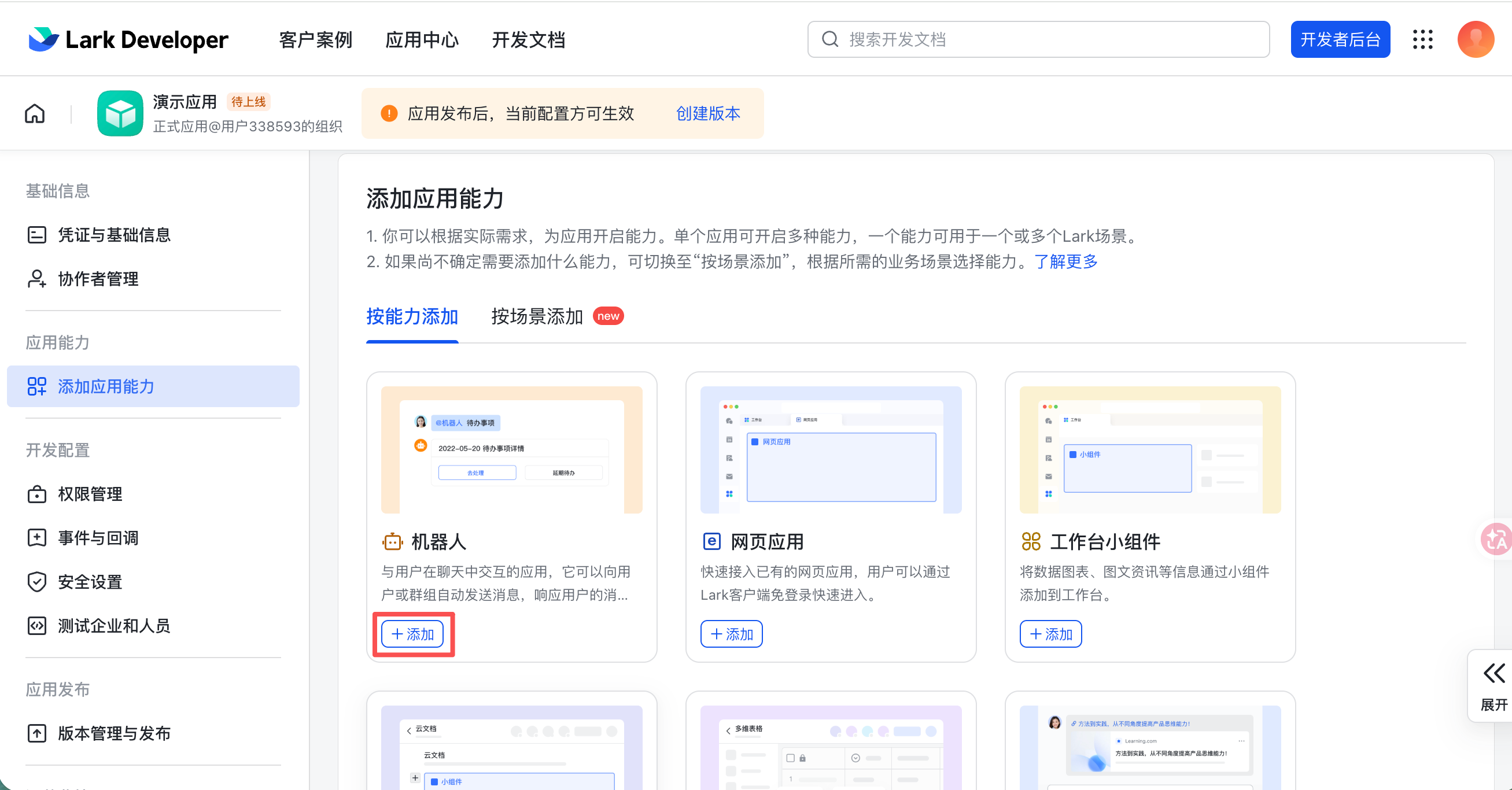Switch to 按场景添加 tab

click(536, 316)
